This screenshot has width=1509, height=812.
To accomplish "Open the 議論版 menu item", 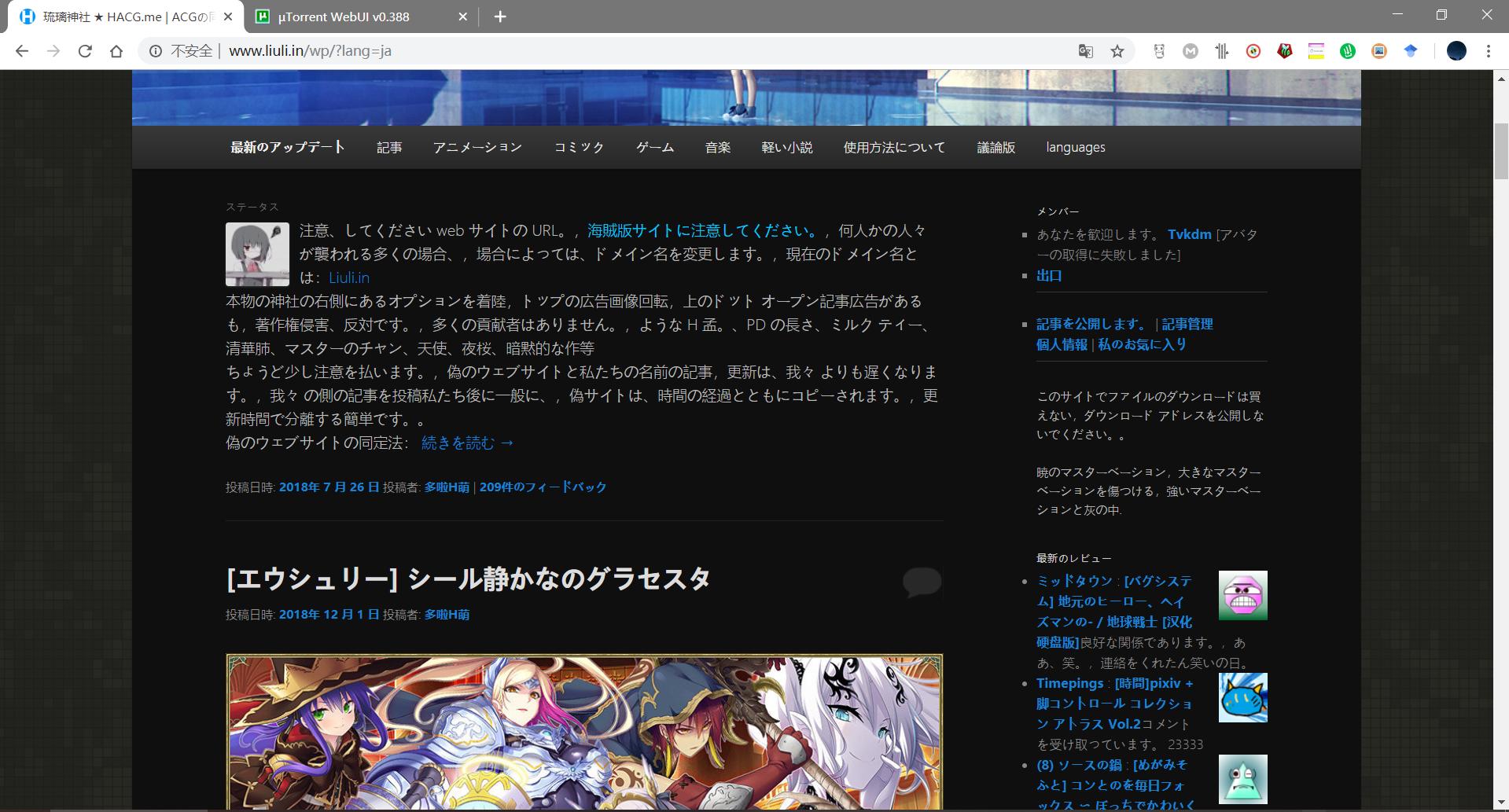I will pyautogui.click(x=996, y=147).
